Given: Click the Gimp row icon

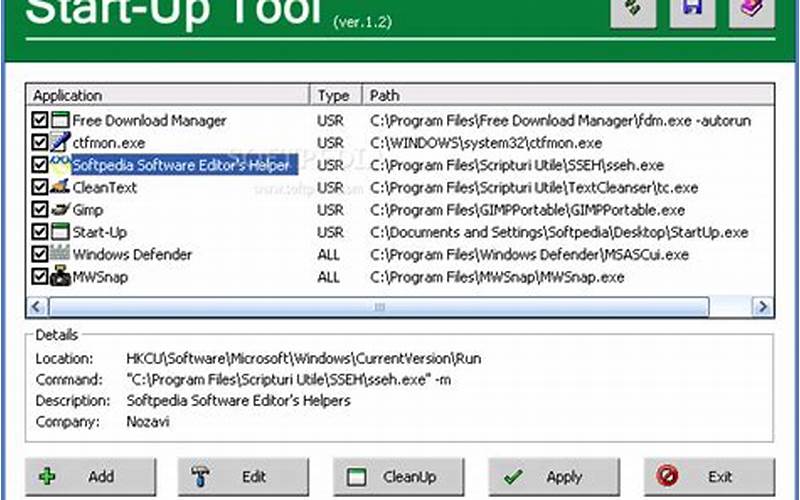Looking at the screenshot, I should pos(60,210).
